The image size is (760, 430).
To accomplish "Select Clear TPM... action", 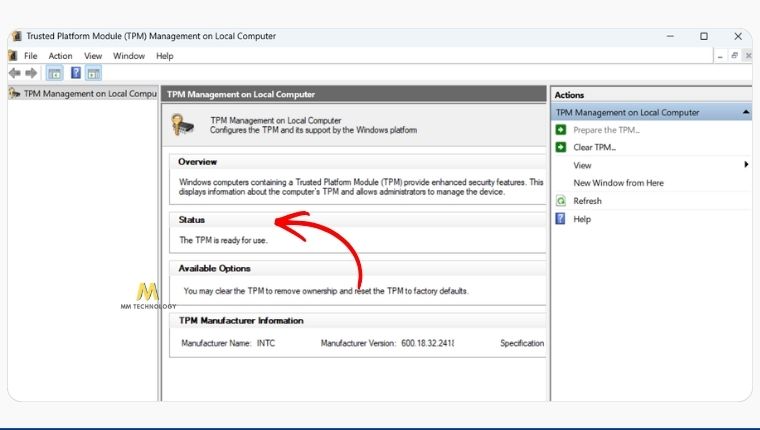I will point(594,147).
